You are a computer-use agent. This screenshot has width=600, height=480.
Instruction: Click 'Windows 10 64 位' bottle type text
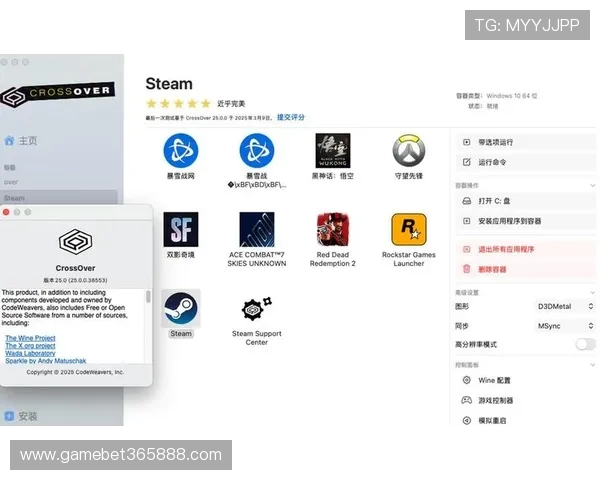(512, 96)
